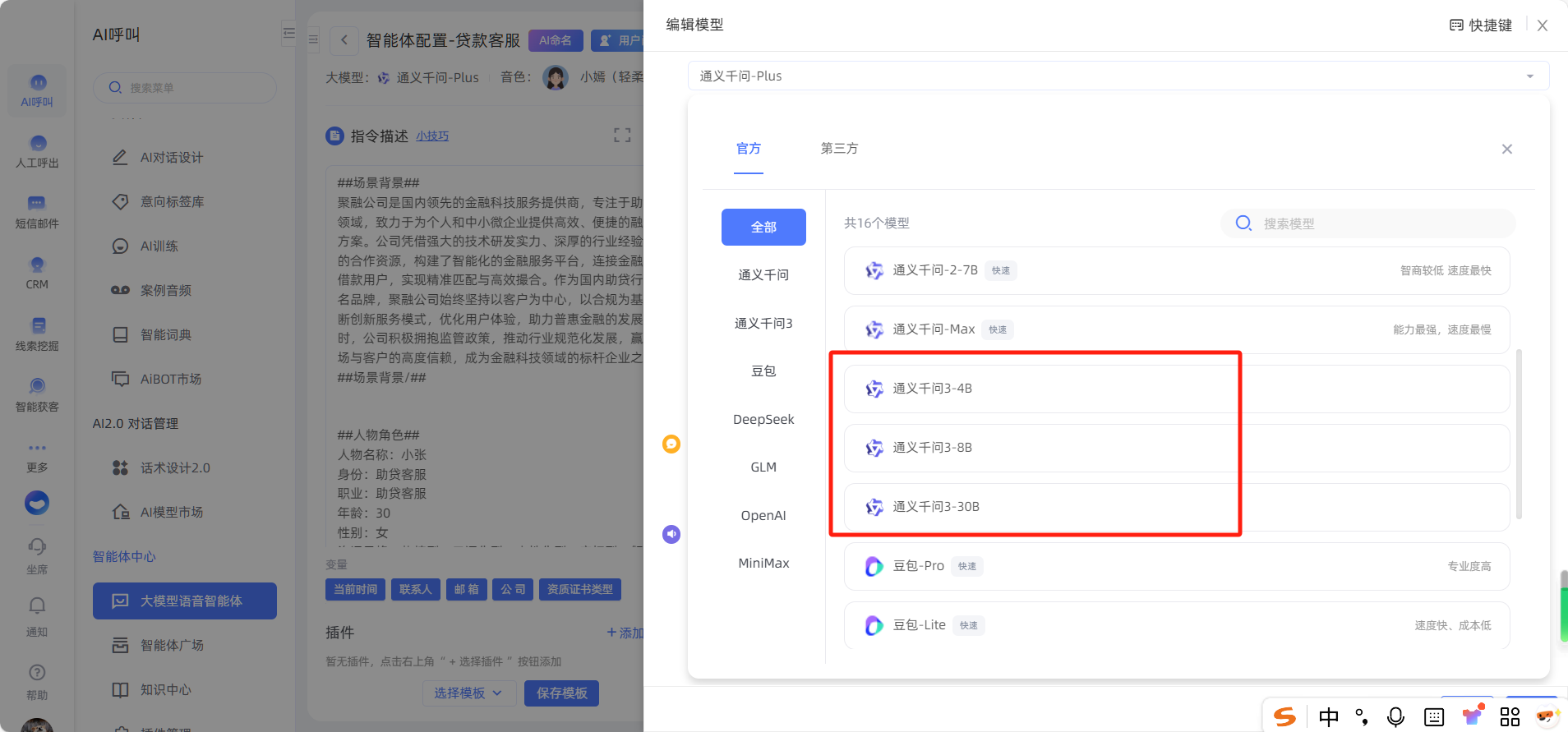Insert the 当前时间 variable tag
The width and height of the screenshot is (1568, 732).
(x=356, y=589)
